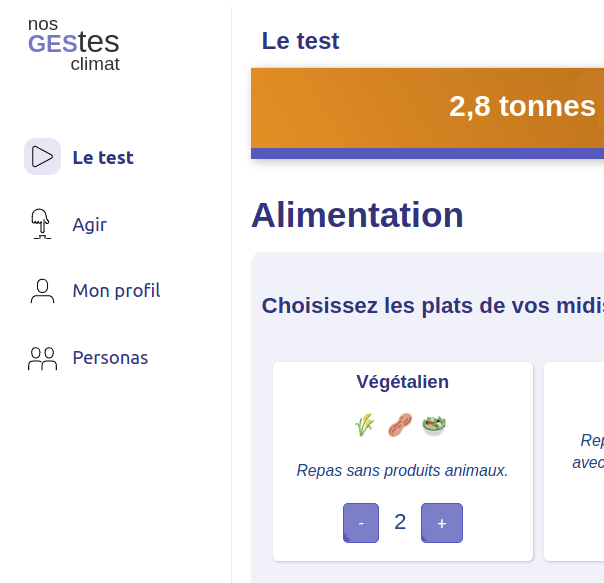Select the Végétalien card title
Viewport: 604px width, 583px height.
click(402, 382)
